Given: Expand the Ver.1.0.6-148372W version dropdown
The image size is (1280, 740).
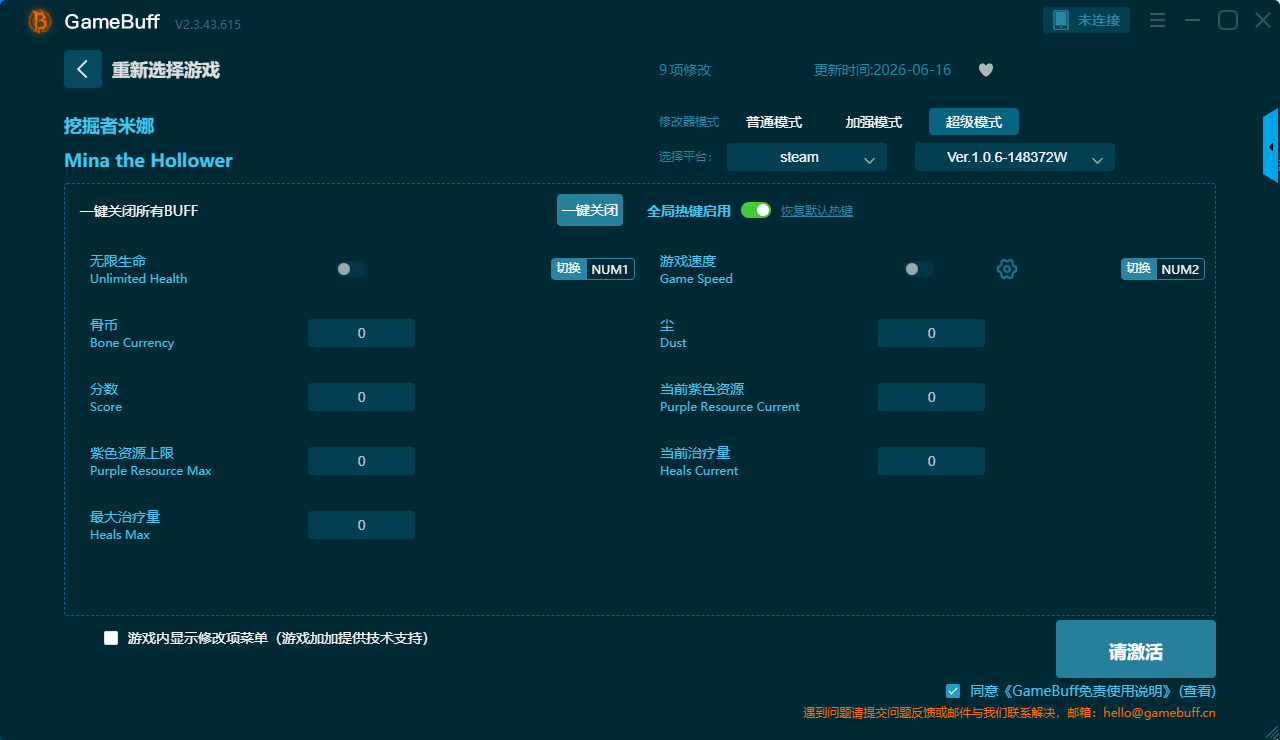Looking at the screenshot, I should click(1015, 157).
